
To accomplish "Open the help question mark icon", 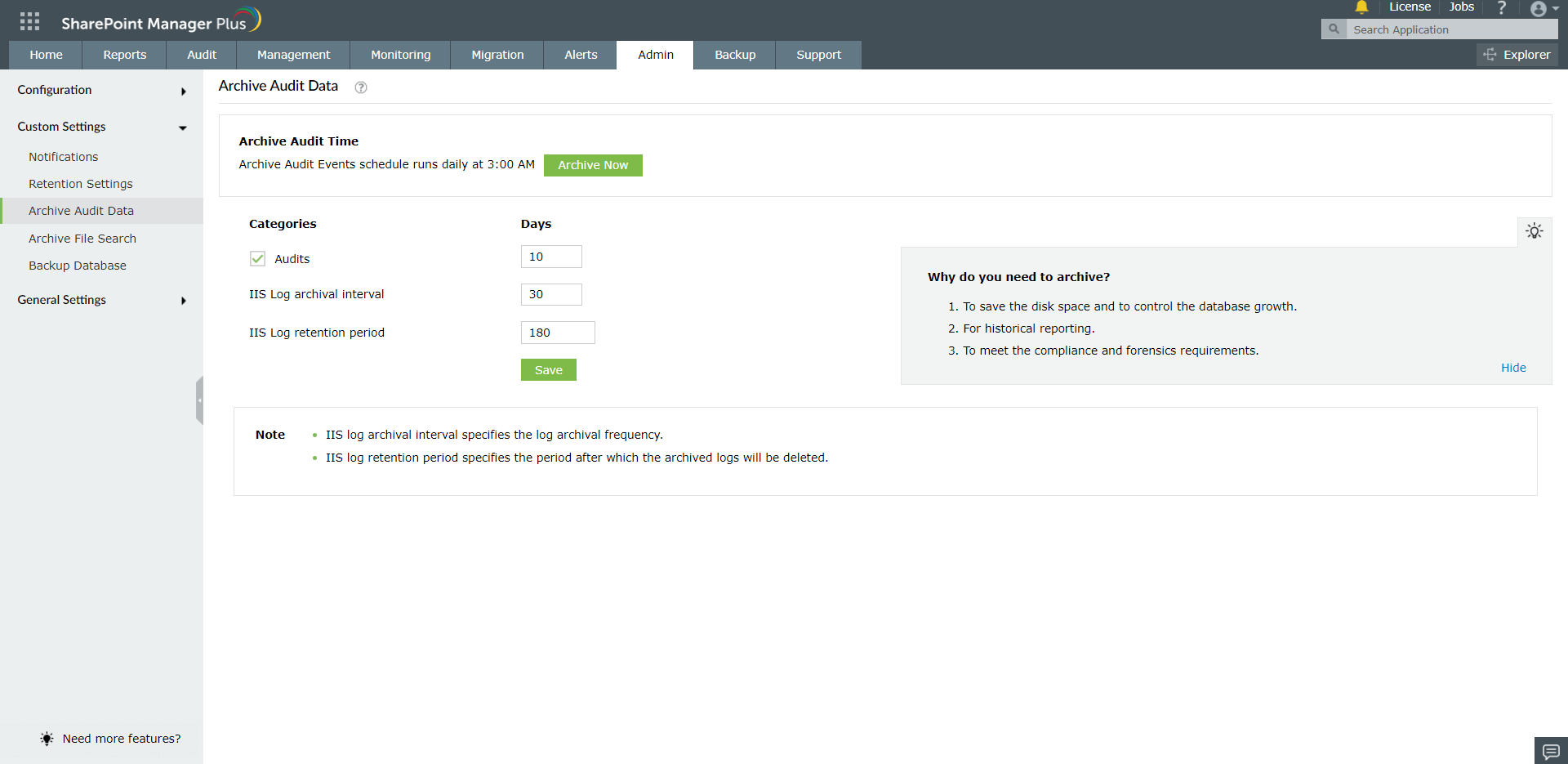I will coord(1502,7).
